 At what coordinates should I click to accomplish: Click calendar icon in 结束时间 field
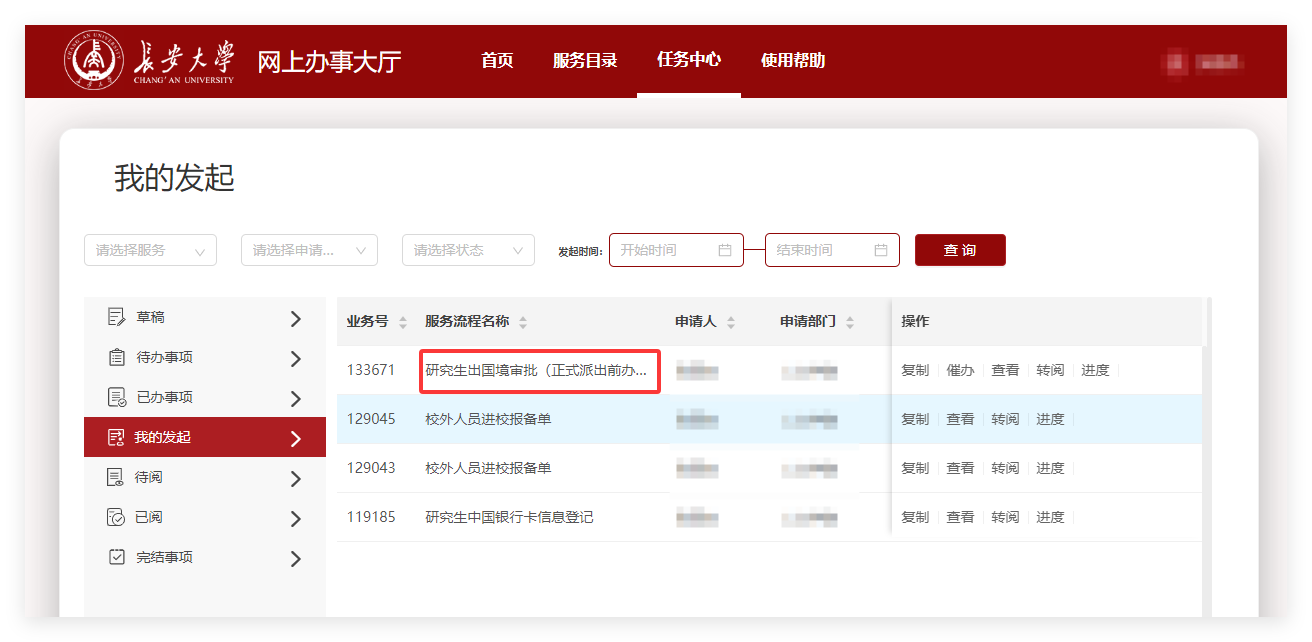881,250
